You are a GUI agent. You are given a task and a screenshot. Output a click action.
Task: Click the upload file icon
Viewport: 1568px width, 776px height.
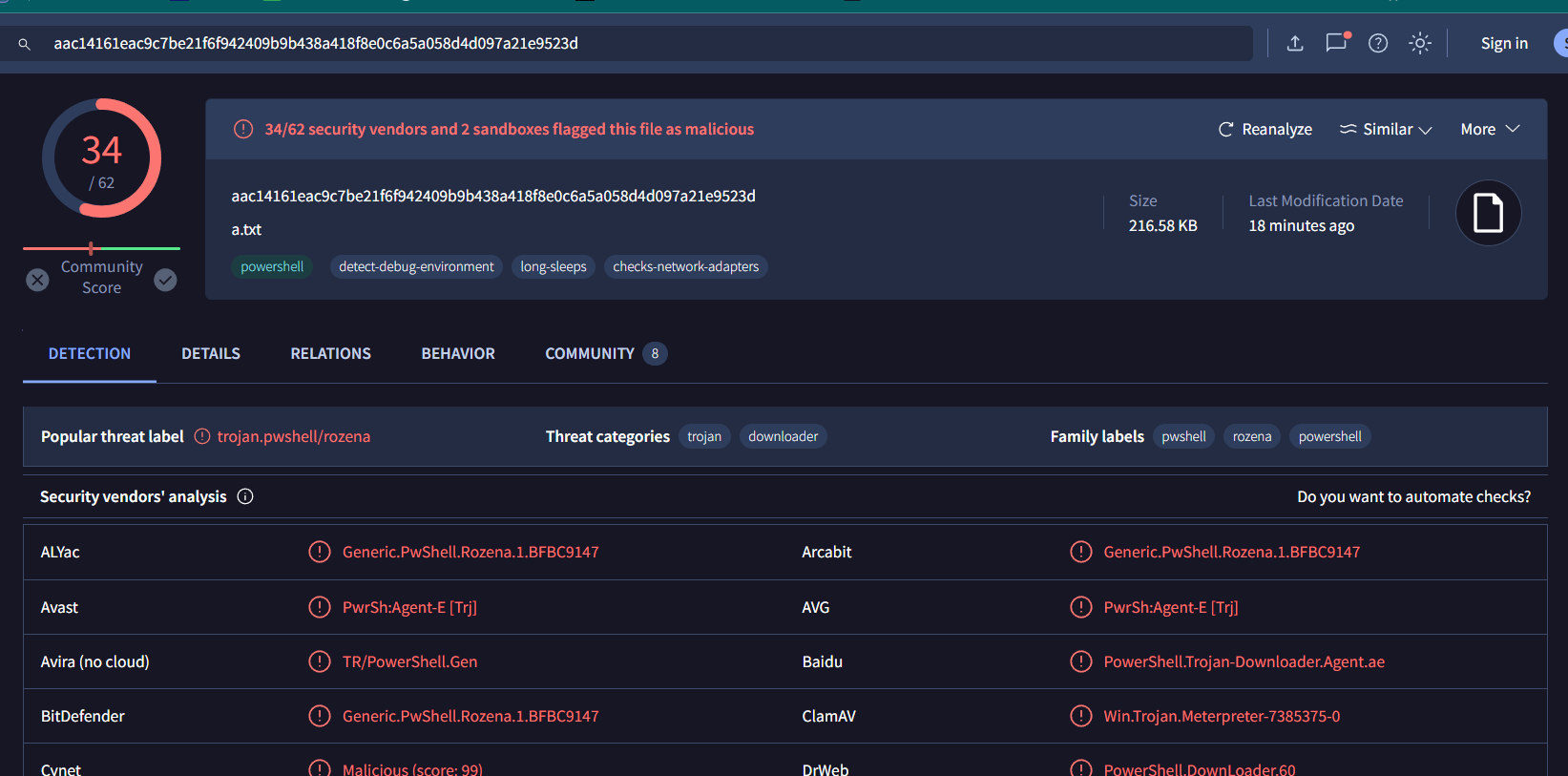[1295, 43]
